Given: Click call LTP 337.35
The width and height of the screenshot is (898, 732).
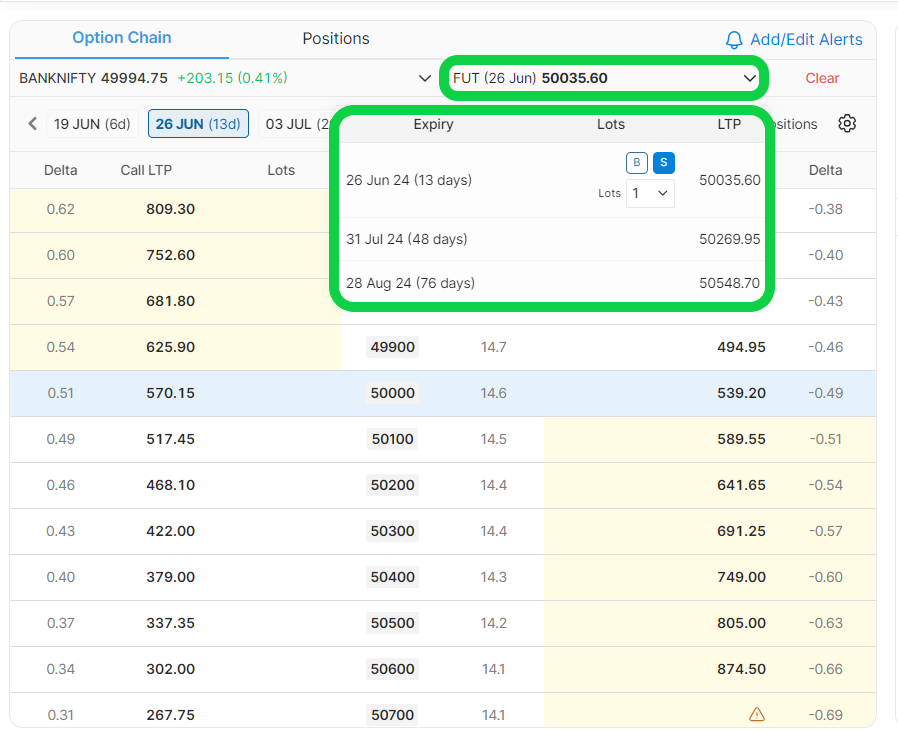Looking at the screenshot, I should point(170,623).
